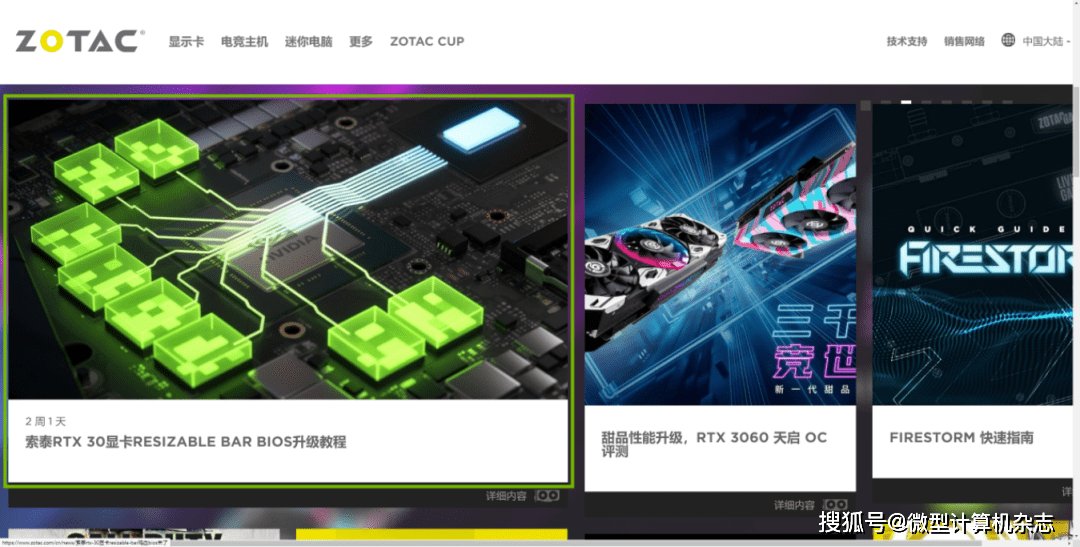
Task: Click the goggles icon under RESIZABLE BAR card
Action: (x=547, y=495)
